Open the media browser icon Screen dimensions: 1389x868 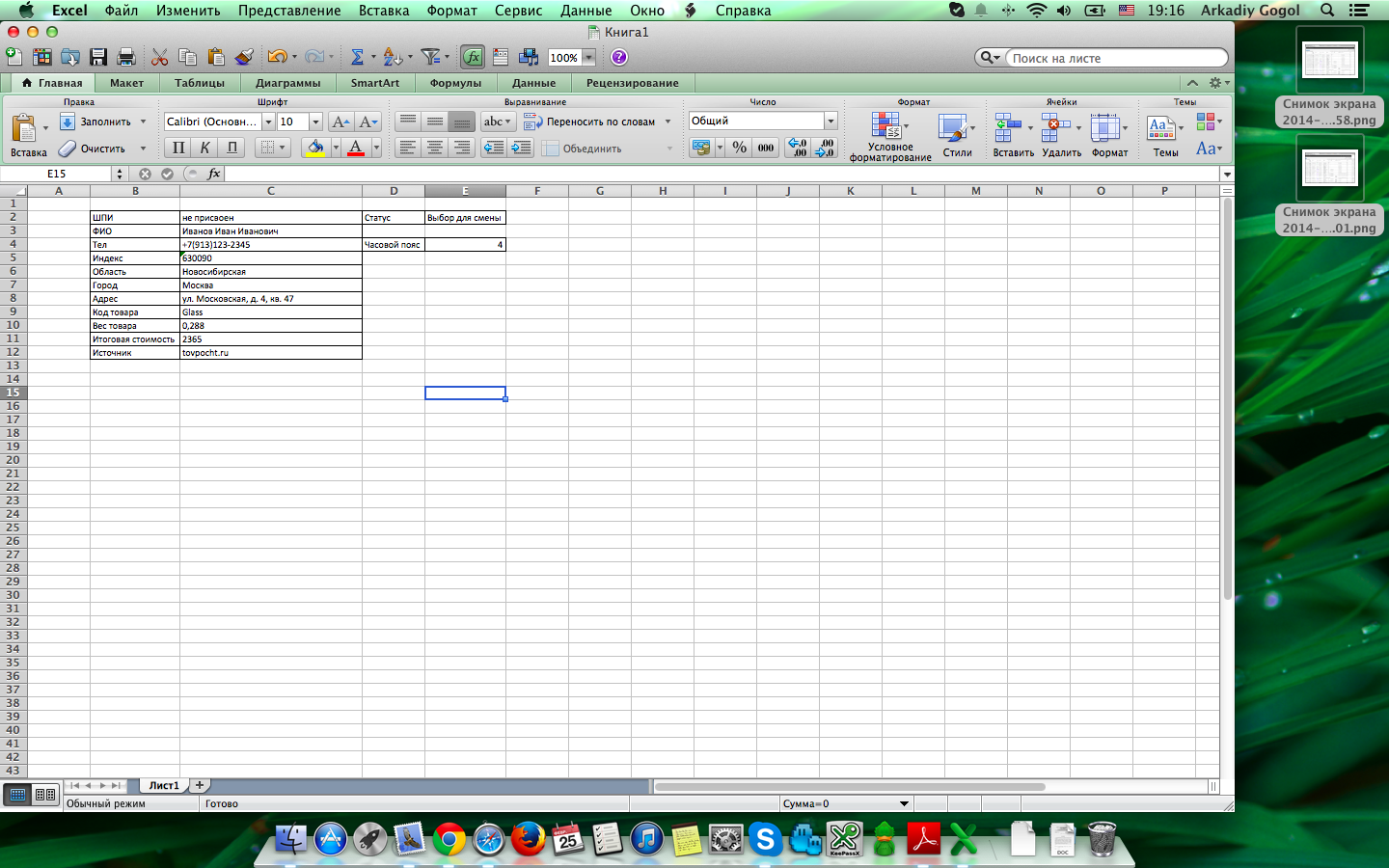tap(529, 57)
